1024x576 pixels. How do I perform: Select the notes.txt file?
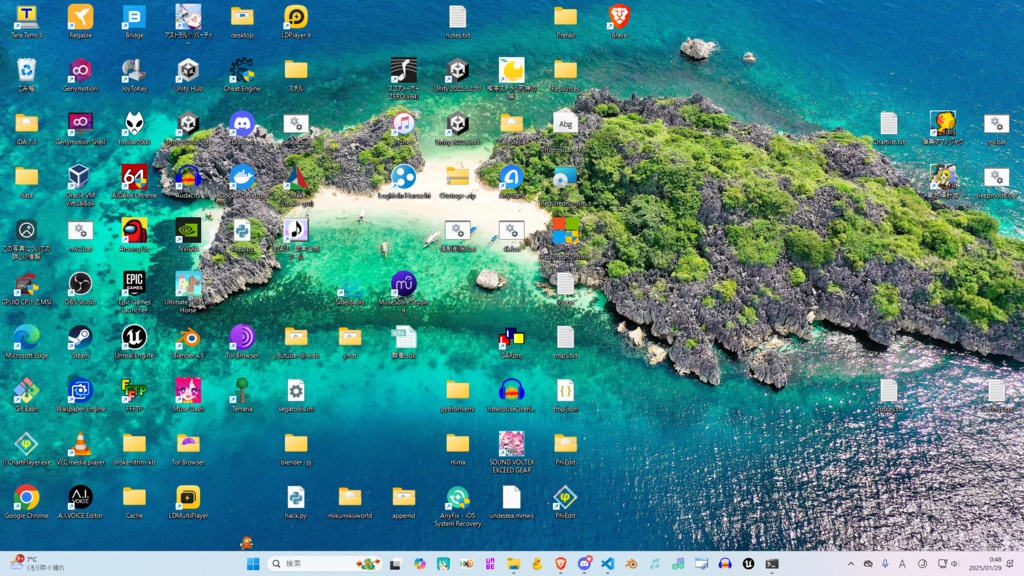pyautogui.click(x=458, y=22)
